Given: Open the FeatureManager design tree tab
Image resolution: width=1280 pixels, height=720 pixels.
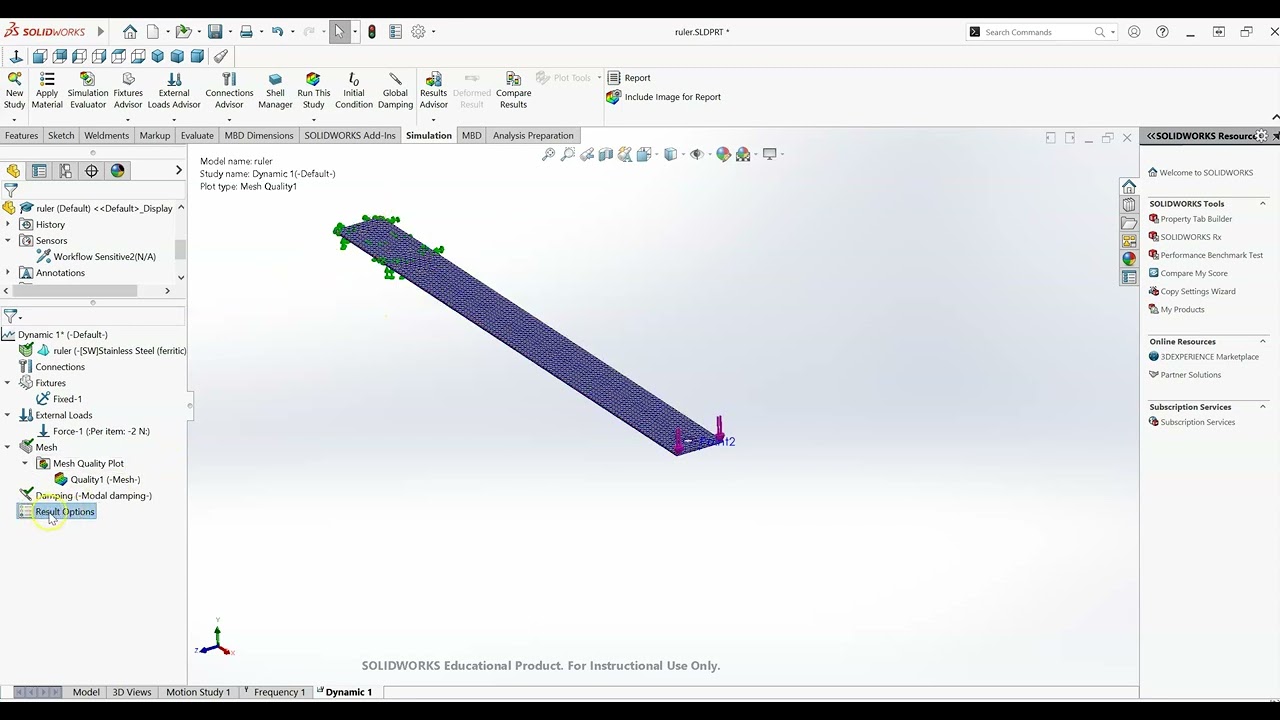Looking at the screenshot, I should pyautogui.click(x=13, y=171).
